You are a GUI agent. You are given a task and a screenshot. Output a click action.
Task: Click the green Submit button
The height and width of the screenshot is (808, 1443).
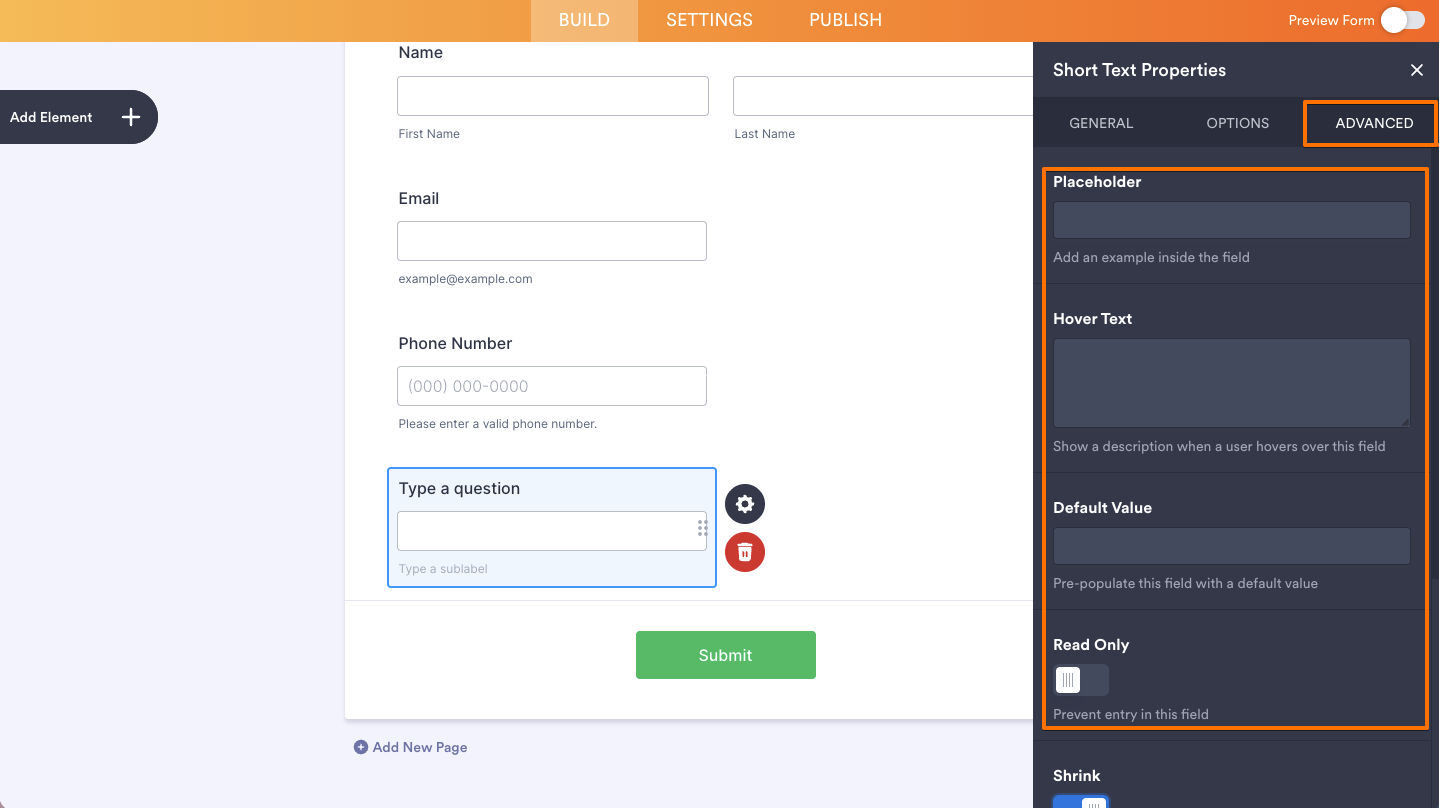click(726, 655)
